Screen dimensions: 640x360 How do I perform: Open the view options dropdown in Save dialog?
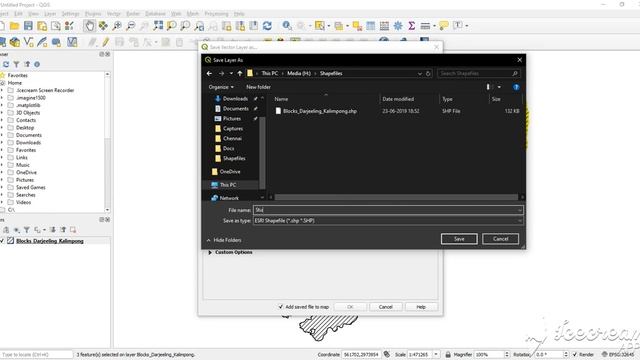pyautogui.click(x=499, y=87)
